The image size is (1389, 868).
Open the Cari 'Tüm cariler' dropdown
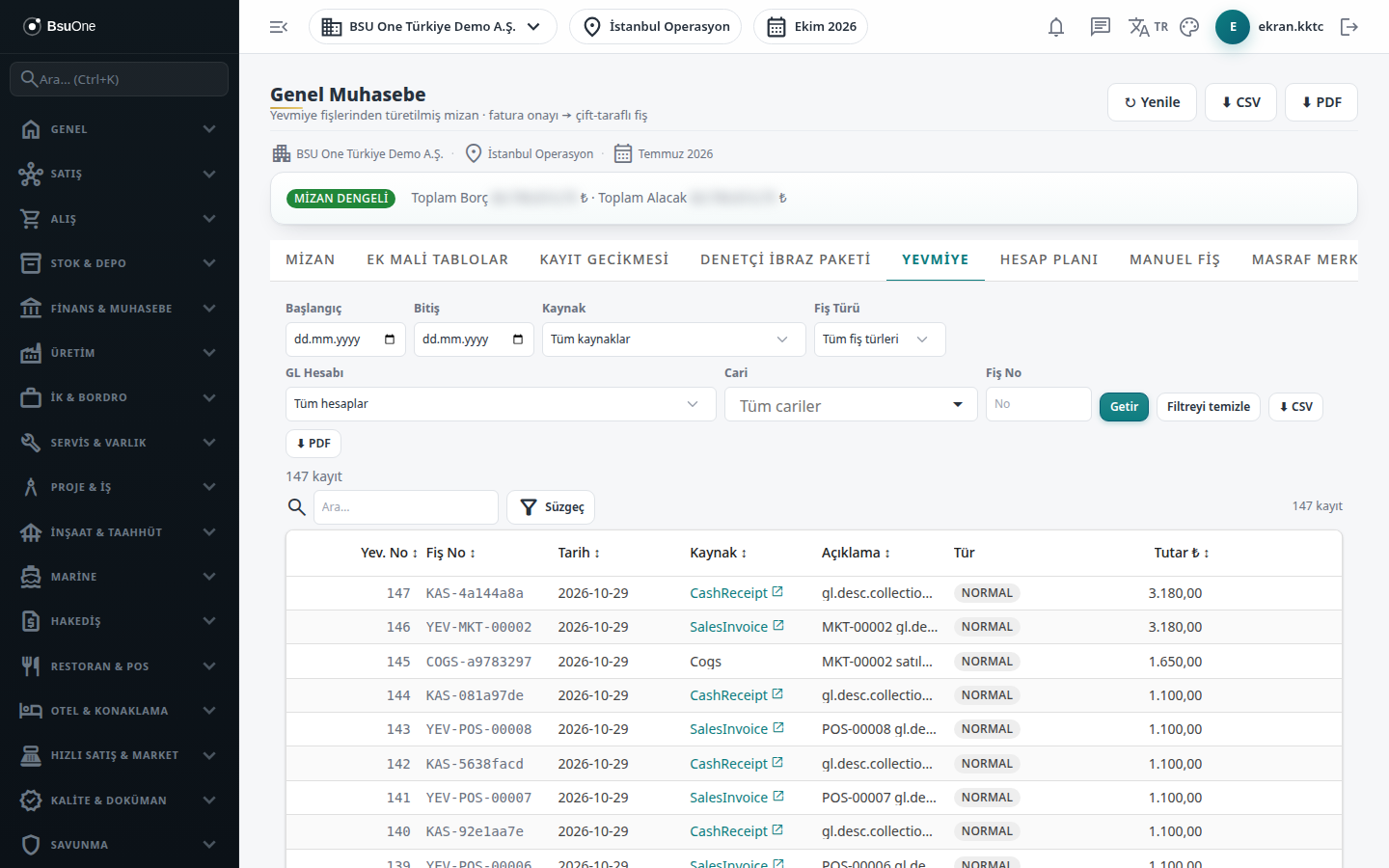[x=851, y=406]
